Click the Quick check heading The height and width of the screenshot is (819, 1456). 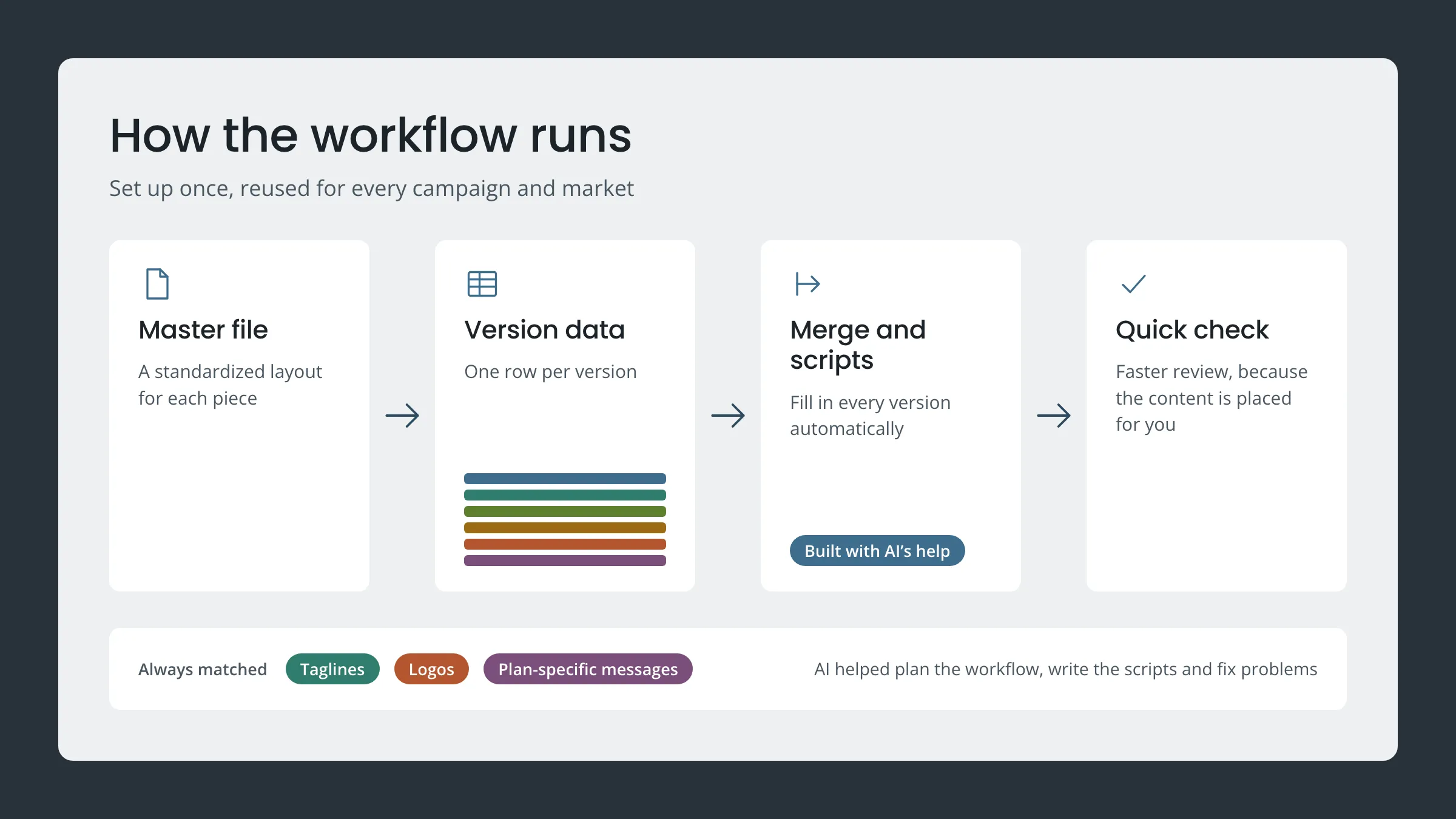pyautogui.click(x=1192, y=330)
